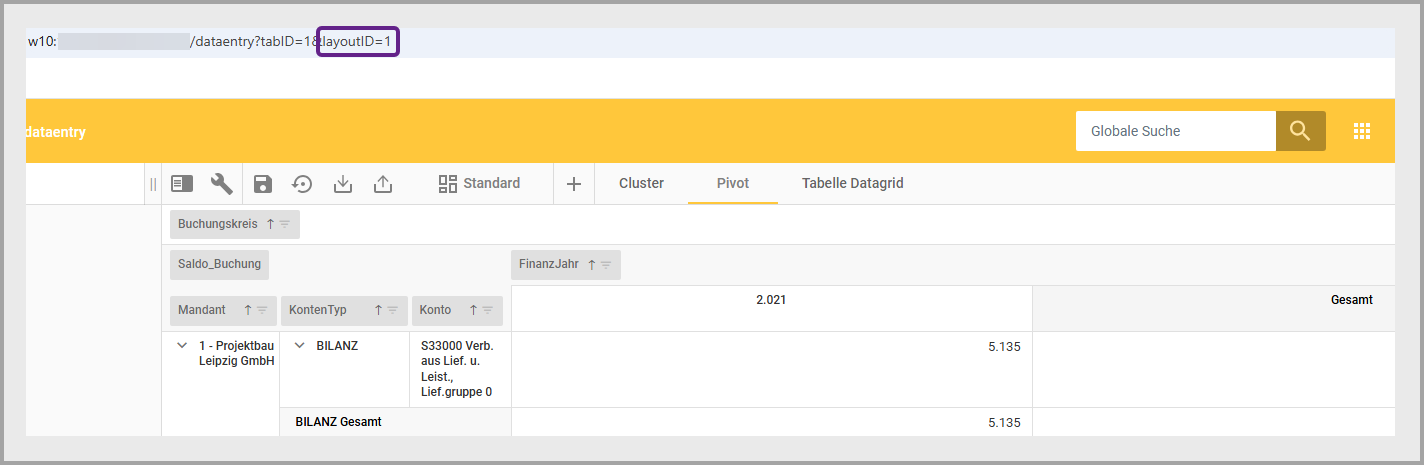Screen dimensions: 1424x465
Task: Click the download icon in toolbar
Action: click(343, 184)
